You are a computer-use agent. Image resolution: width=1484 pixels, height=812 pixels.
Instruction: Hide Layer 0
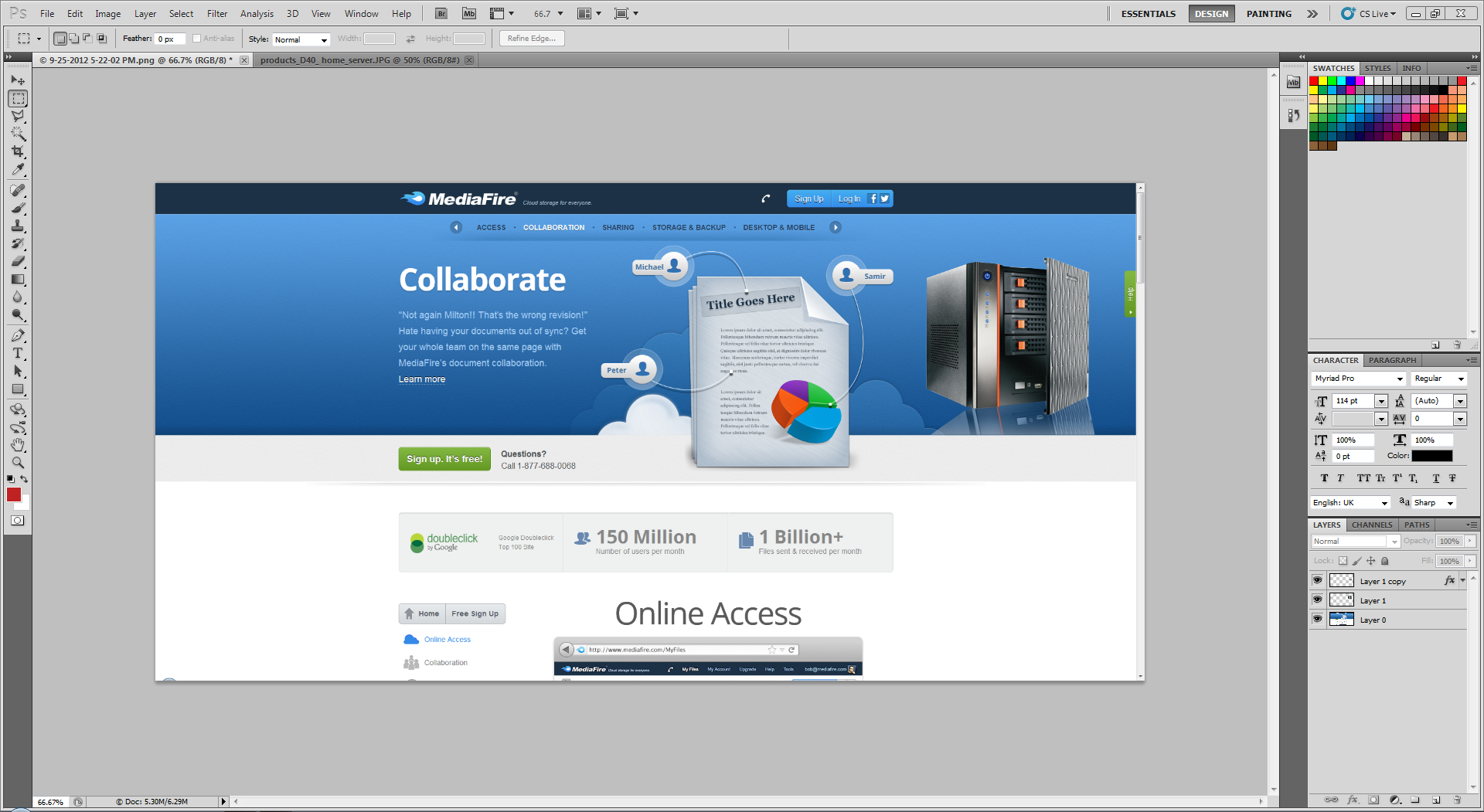pyautogui.click(x=1318, y=619)
